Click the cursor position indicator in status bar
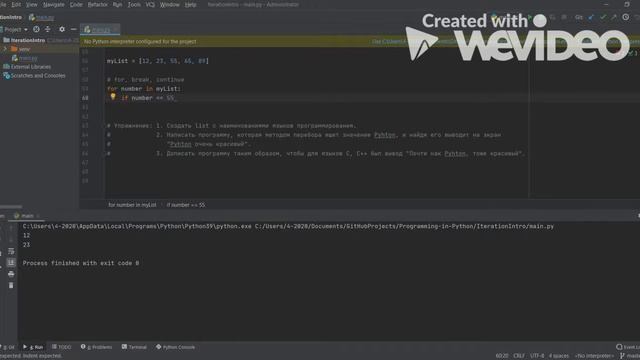Viewport: 640px width, 360px height. pyautogui.click(x=502, y=356)
